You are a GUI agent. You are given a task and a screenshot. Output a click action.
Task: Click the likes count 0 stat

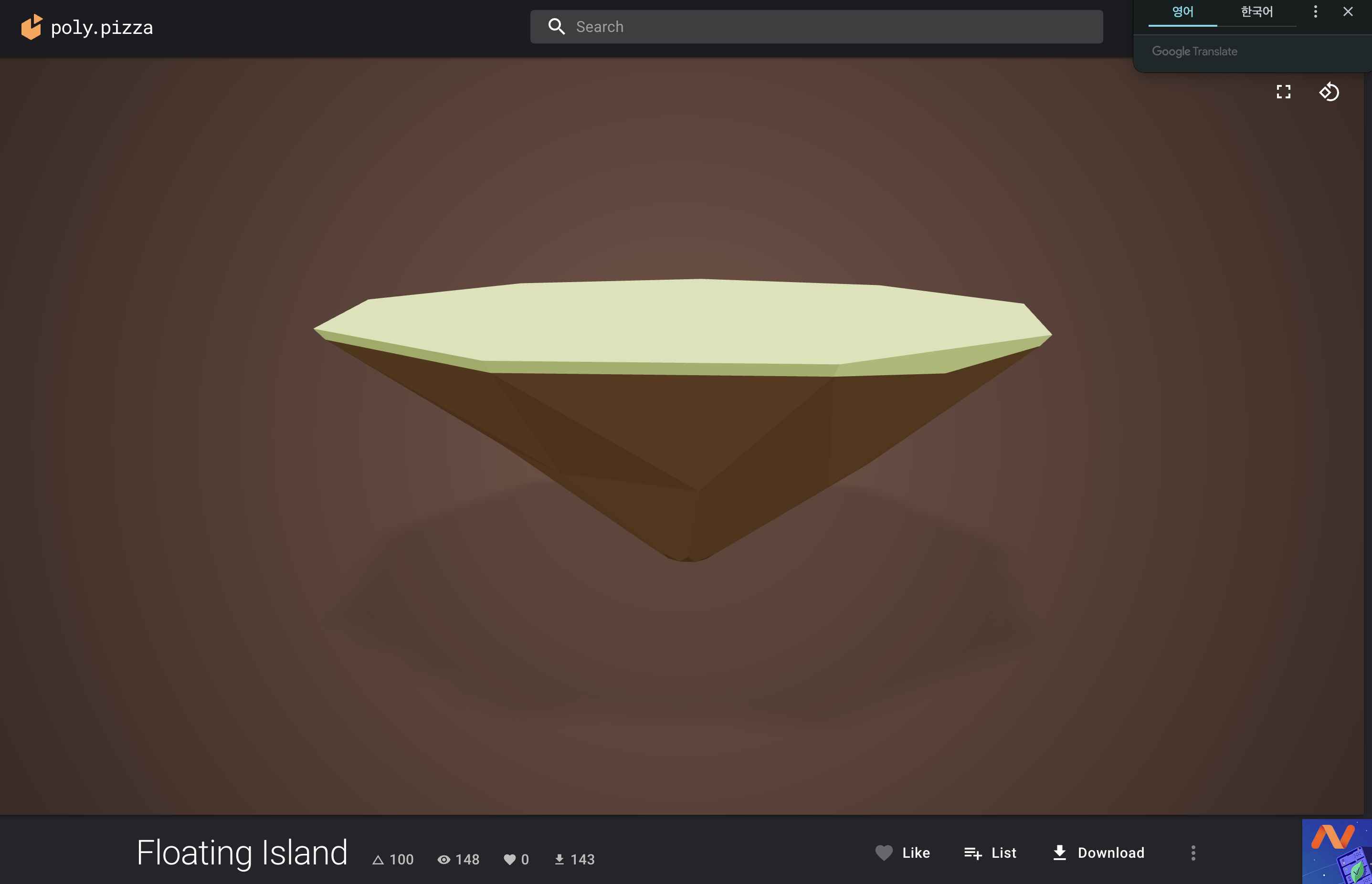point(516,859)
